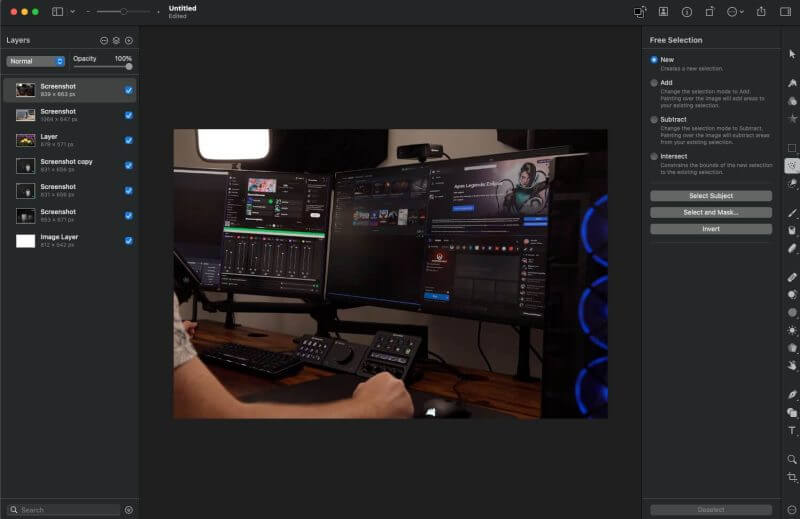Open the filter options icon beside Search

[129, 510]
